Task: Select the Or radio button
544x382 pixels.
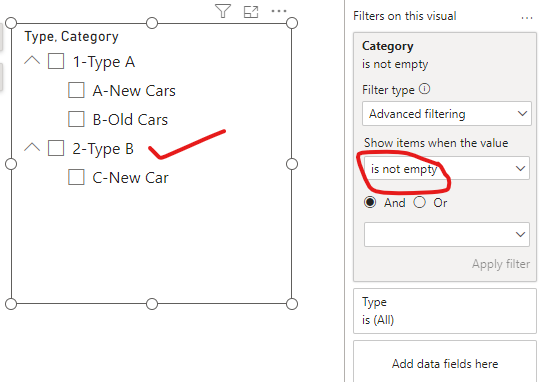Action: (x=419, y=202)
